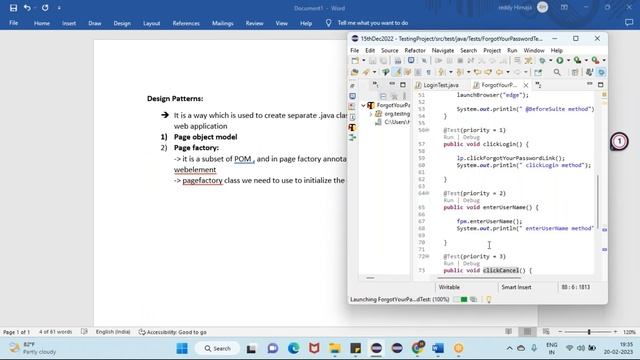
Task: Click the Word zoom slider handle
Action: 589,332
